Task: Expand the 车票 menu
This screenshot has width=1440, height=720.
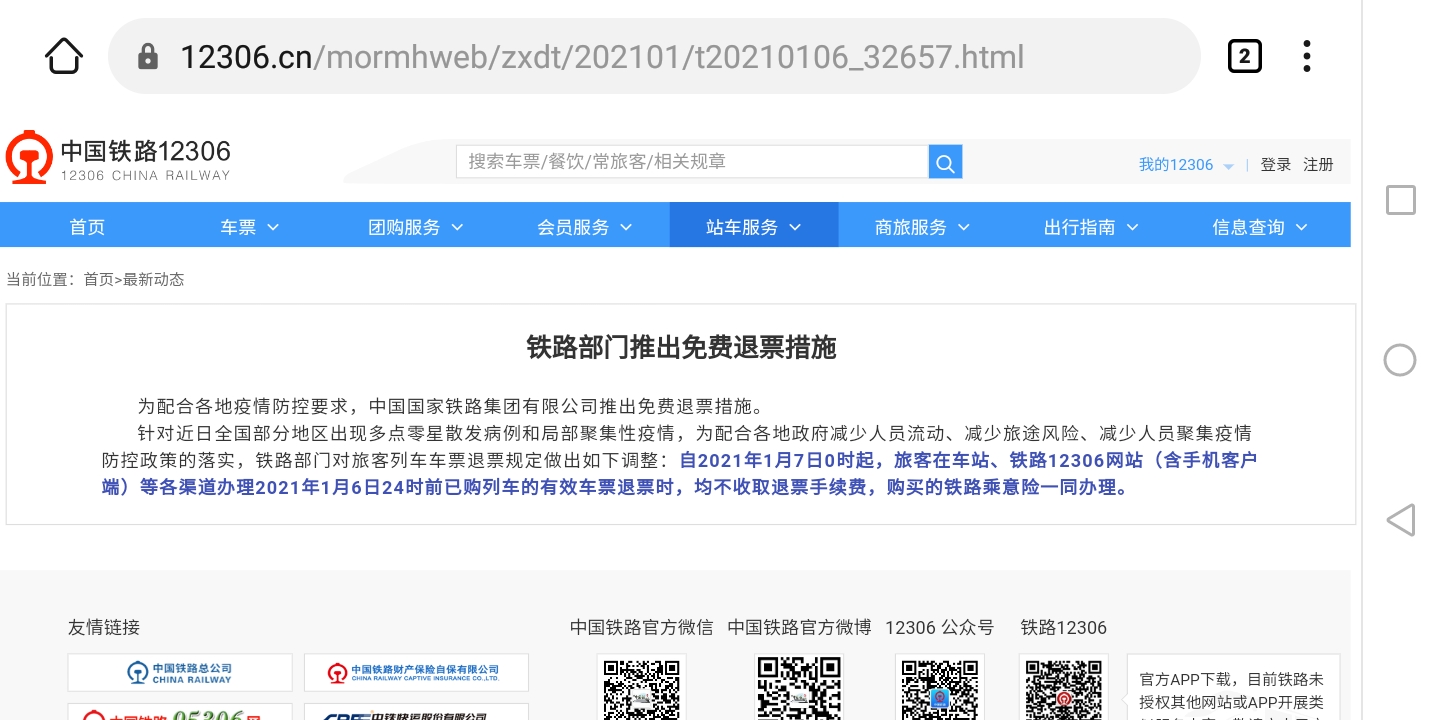Action: 250,227
